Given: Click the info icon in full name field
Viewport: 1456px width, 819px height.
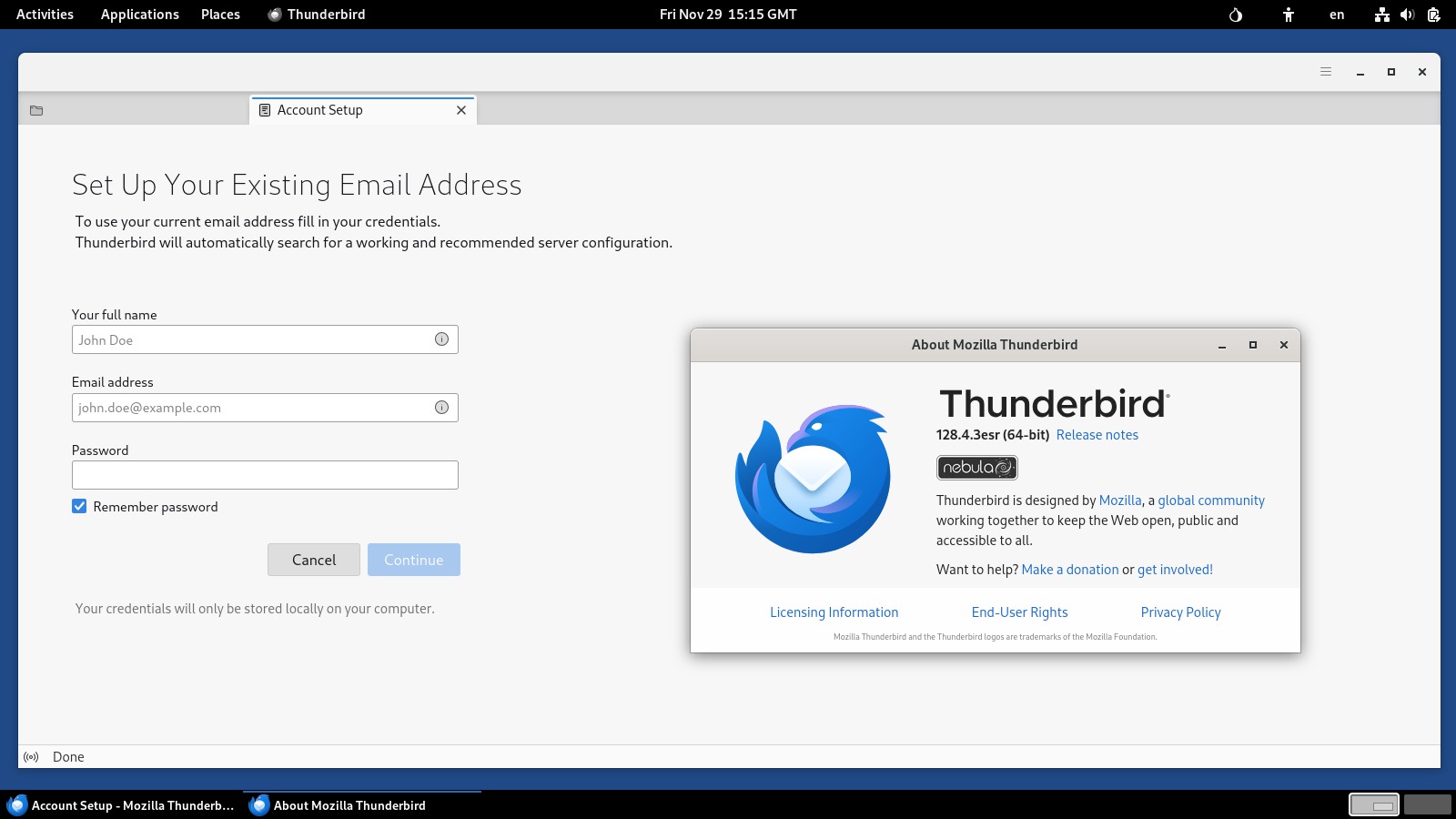Looking at the screenshot, I should [x=441, y=339].
